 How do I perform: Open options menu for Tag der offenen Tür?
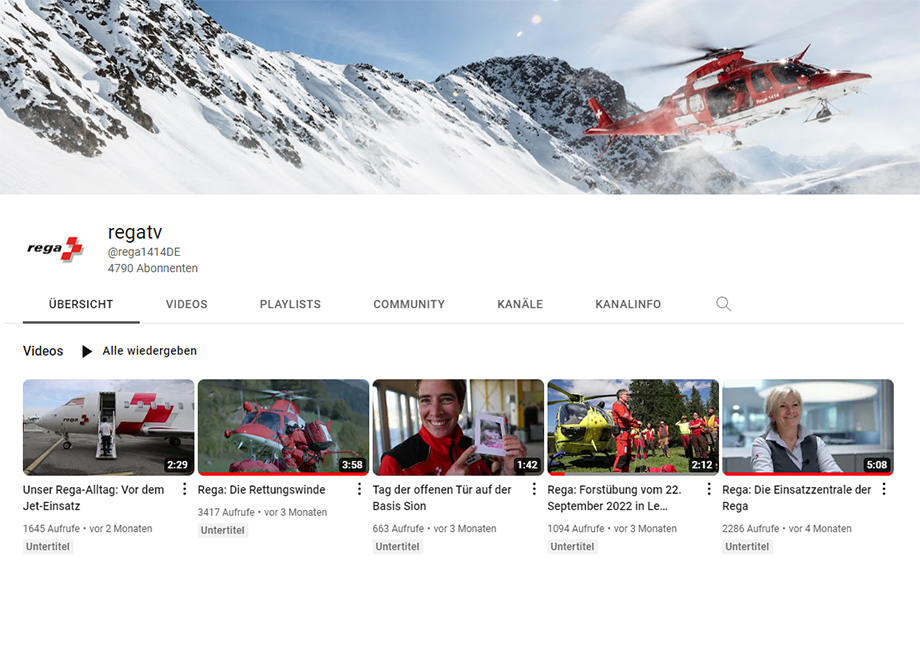(533, 491)
